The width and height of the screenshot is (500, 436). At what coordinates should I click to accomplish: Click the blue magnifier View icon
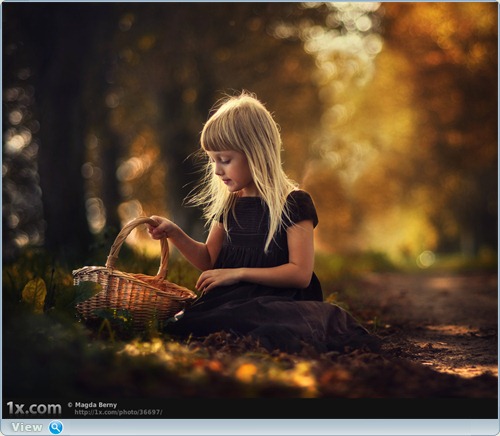(56, 427)
